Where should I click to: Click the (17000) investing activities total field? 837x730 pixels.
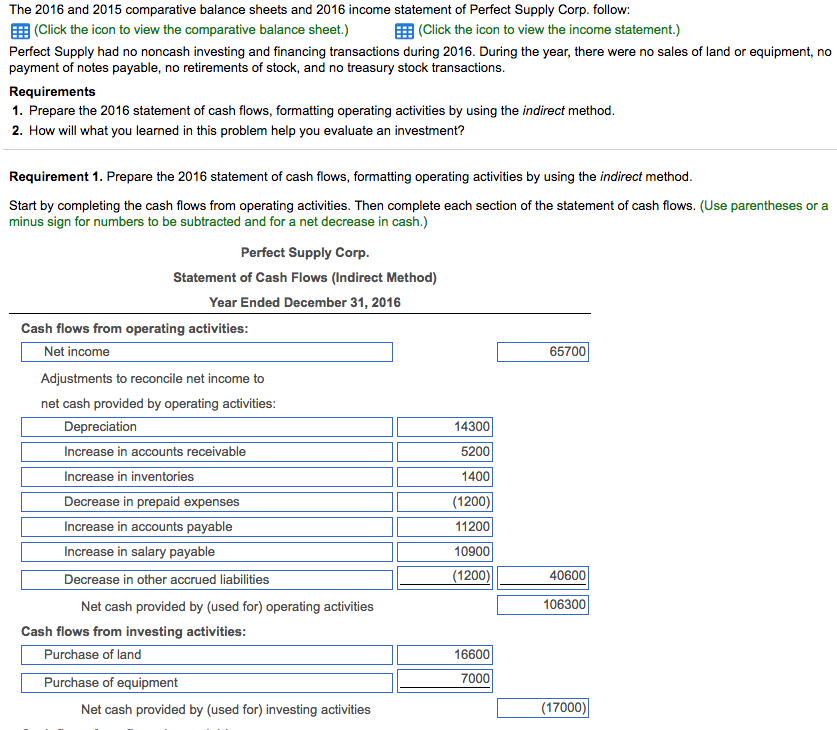click(543, 707)
